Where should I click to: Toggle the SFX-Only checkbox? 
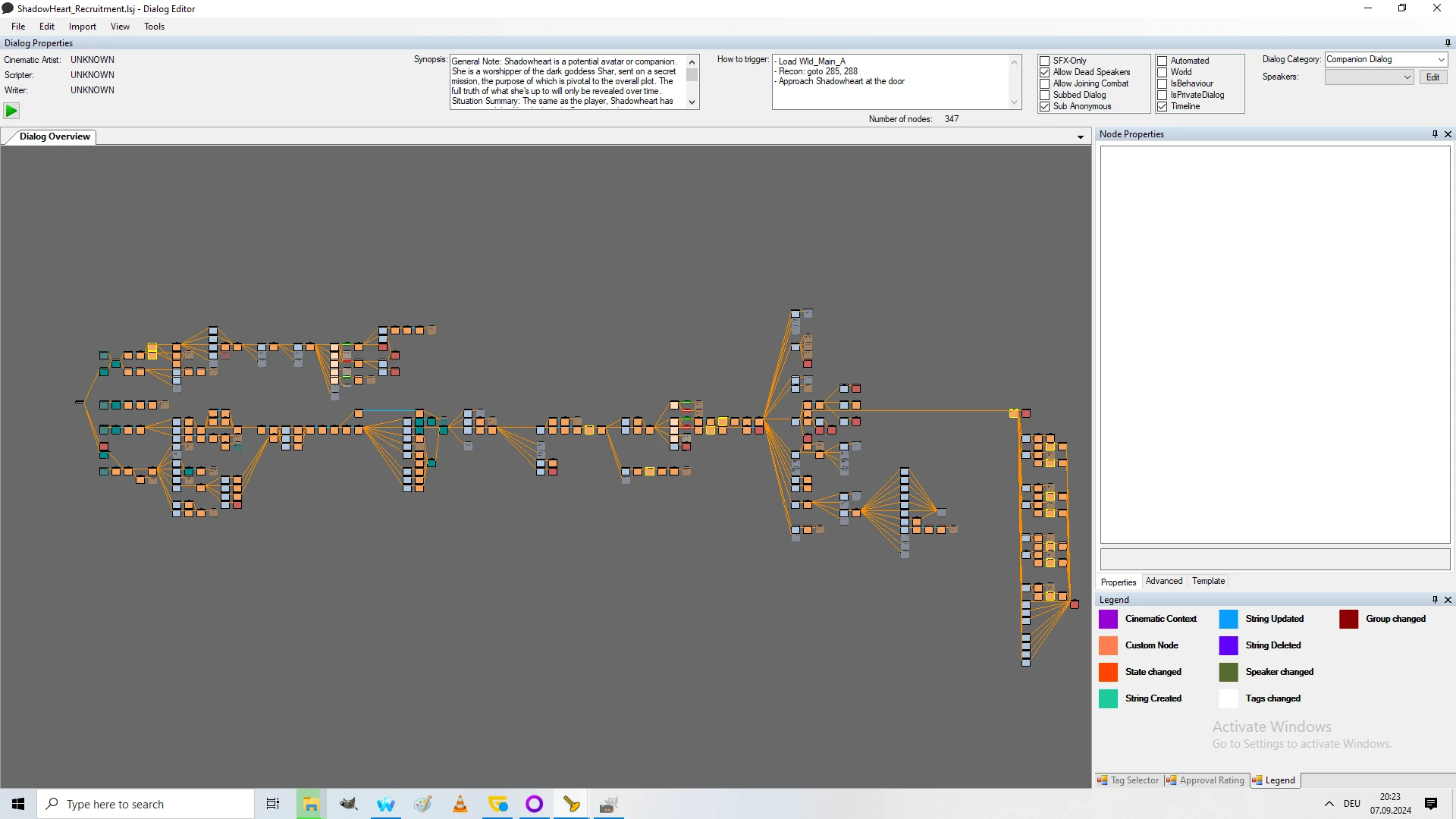click(x=1045, y=61)
